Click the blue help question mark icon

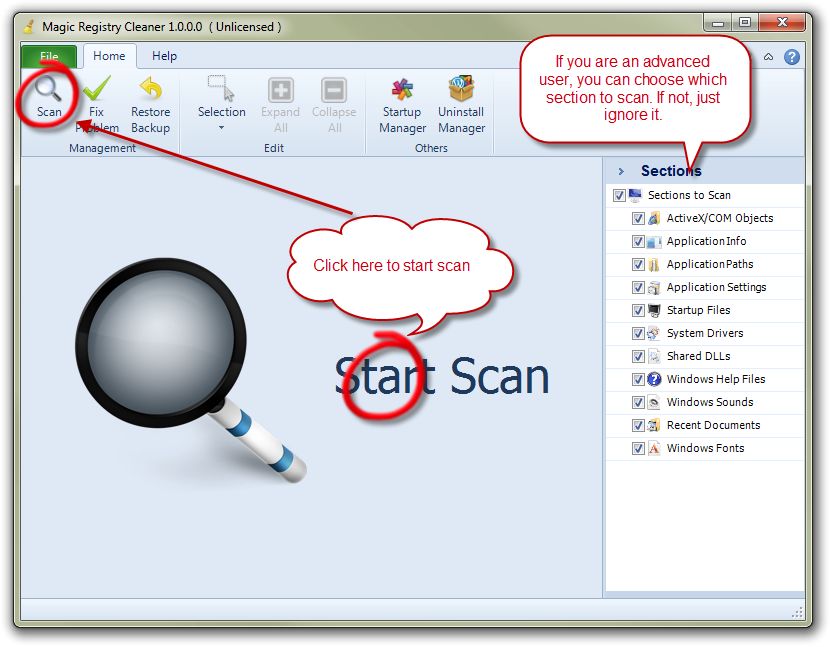792,57
